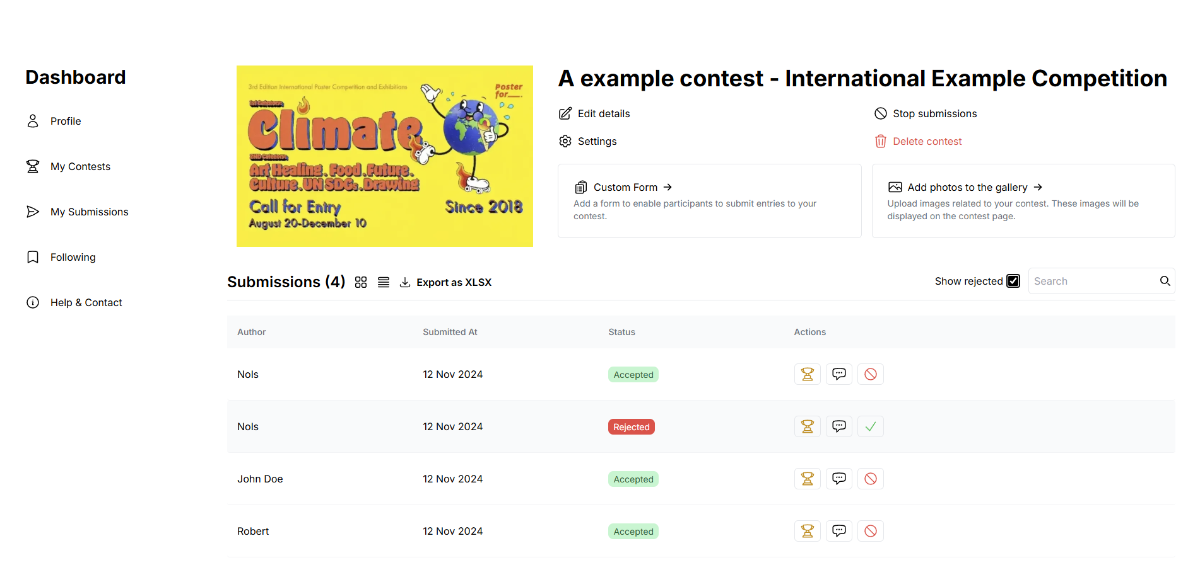
Task: Reject John Doe's submission
Action: click(870, 479)
